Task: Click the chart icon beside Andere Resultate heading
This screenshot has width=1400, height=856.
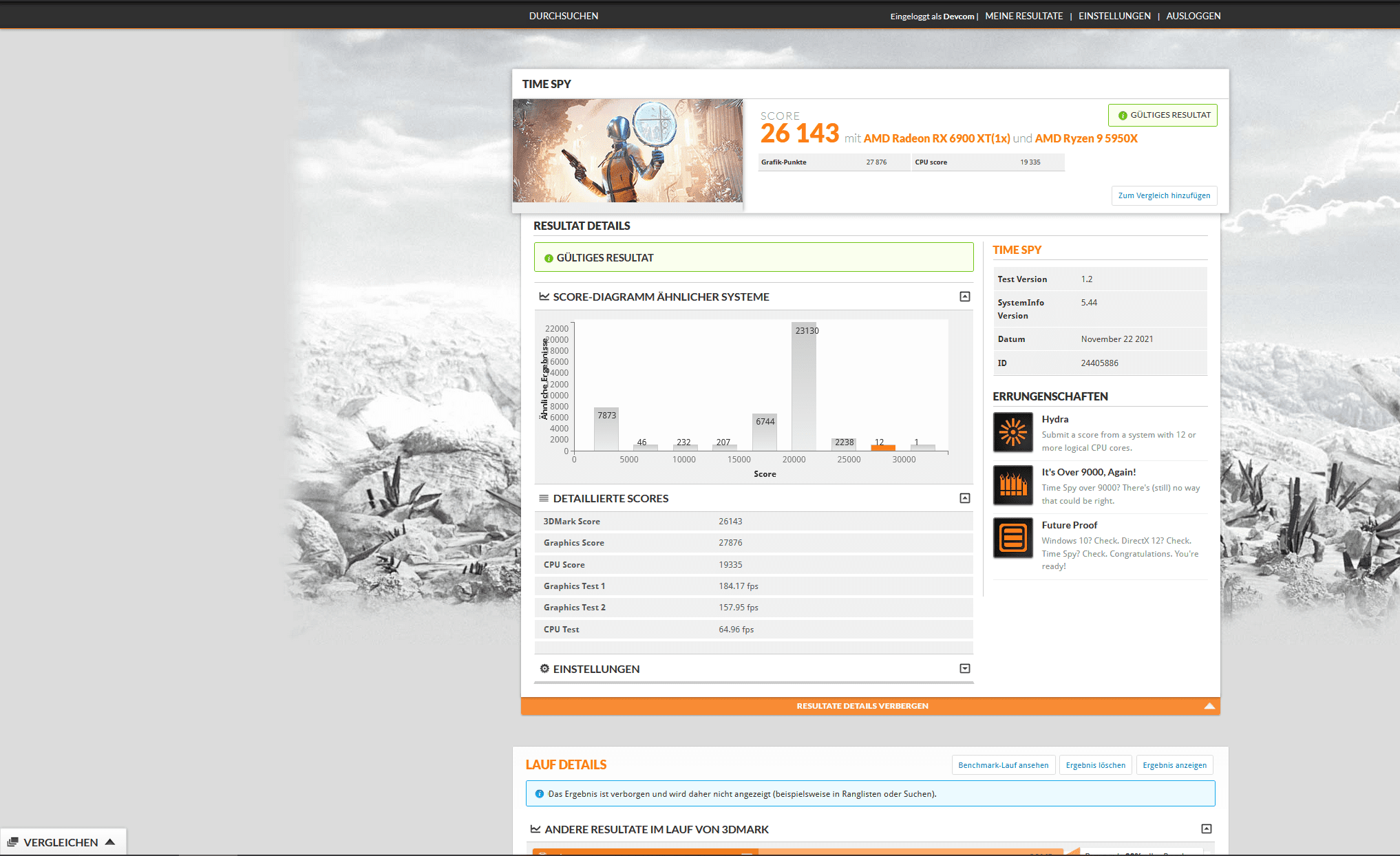Action: pos(535,829)
